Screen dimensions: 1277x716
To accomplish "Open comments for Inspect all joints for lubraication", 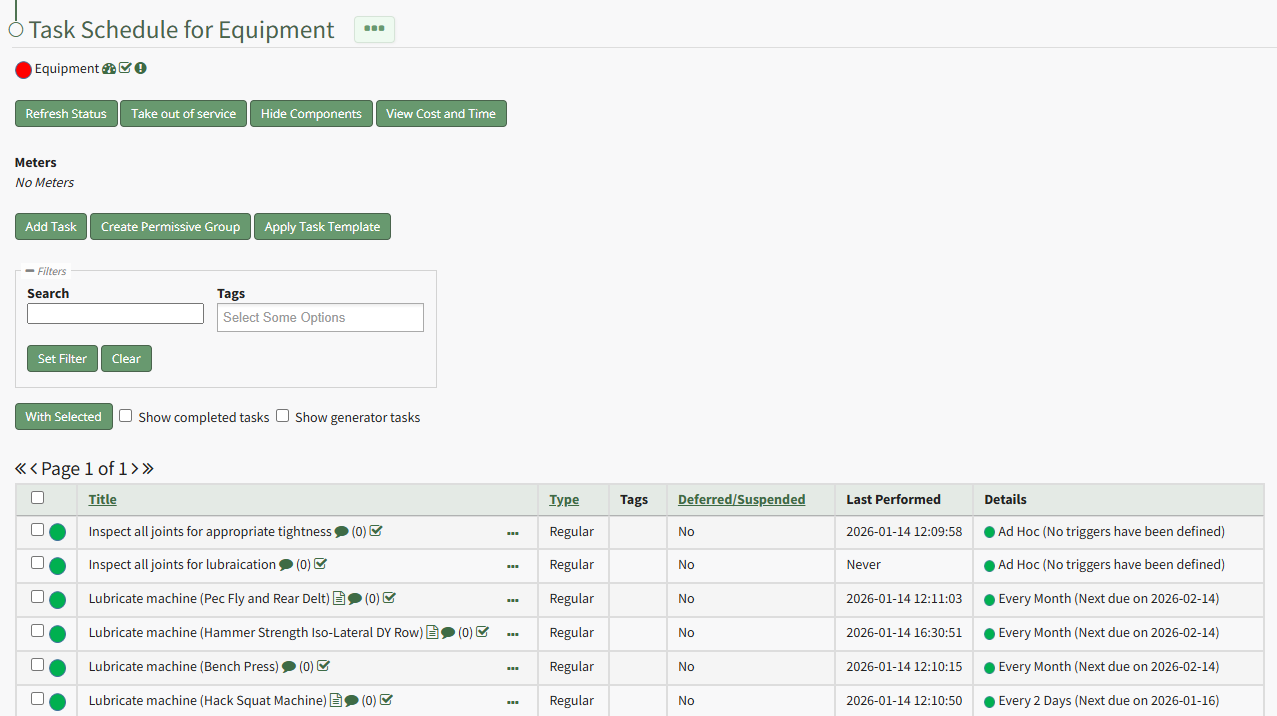I will 286,565.
